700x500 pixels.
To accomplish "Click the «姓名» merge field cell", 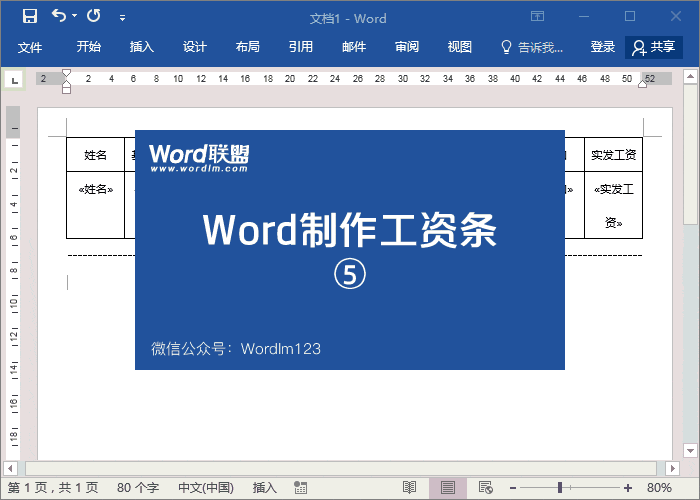I will click(x=96, y=204).
